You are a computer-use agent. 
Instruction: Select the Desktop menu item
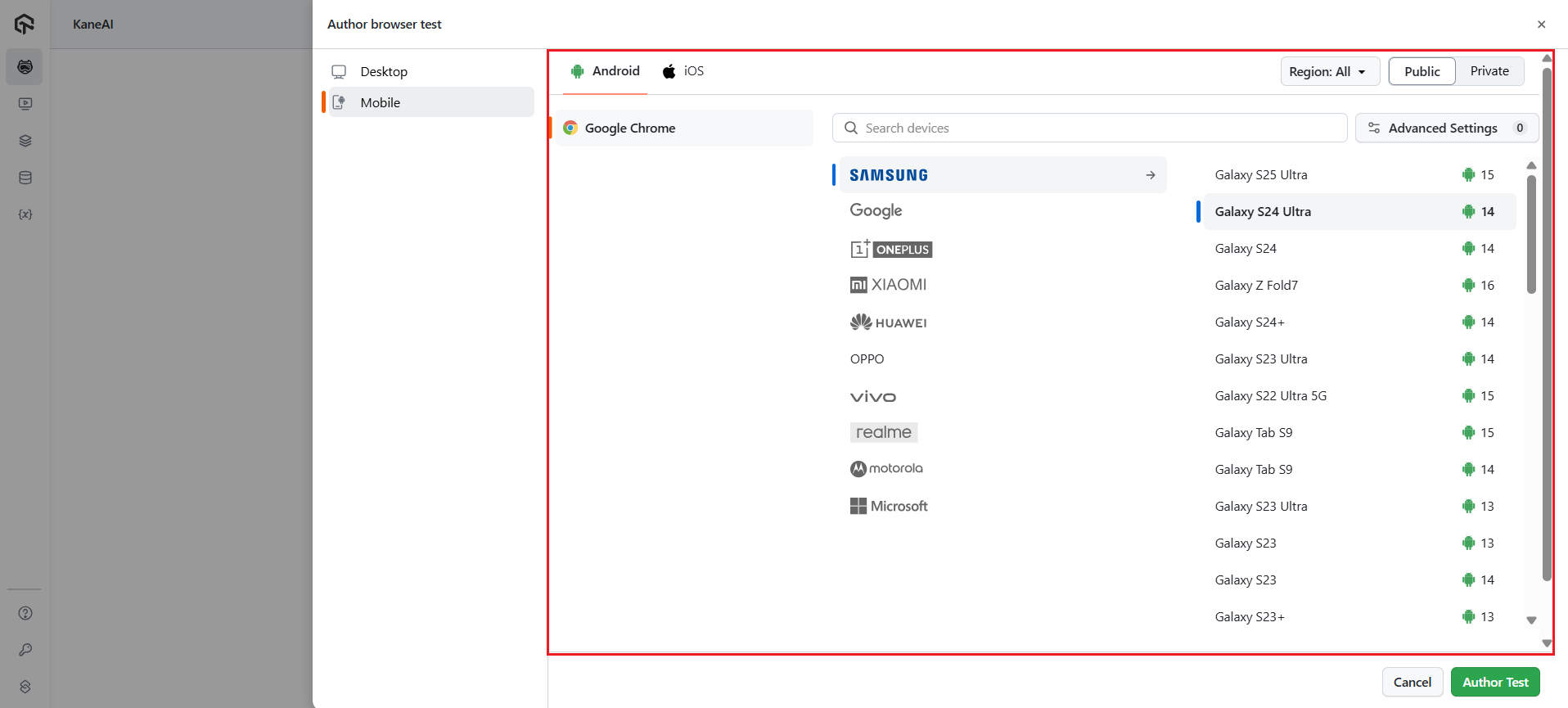pyautogui.click(x=383, y=71)
